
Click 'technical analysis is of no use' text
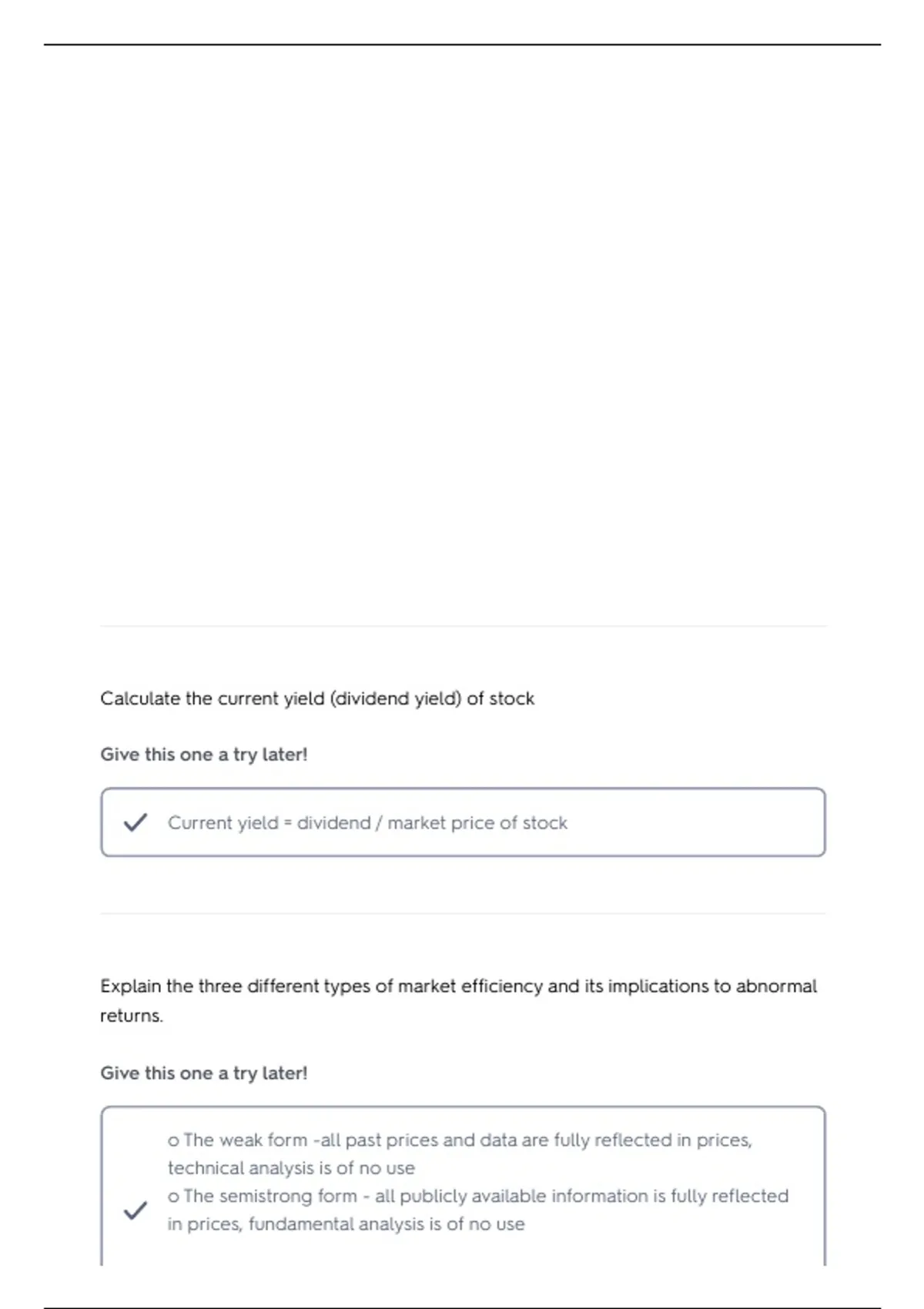point(291,1168)
